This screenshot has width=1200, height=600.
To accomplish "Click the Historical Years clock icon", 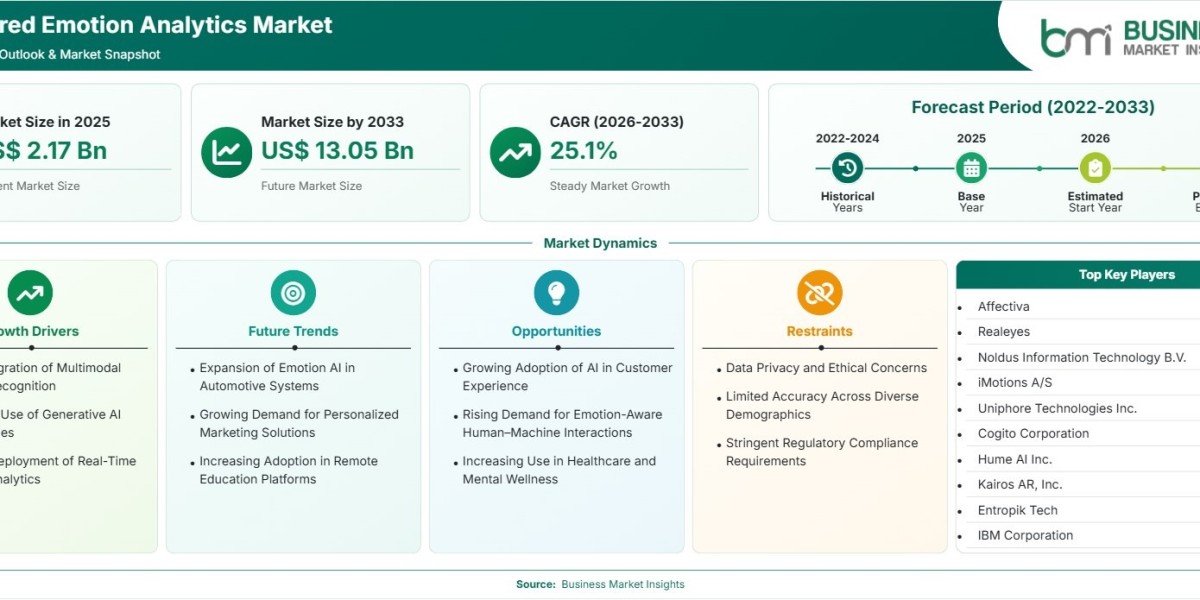I will (847, 168).
